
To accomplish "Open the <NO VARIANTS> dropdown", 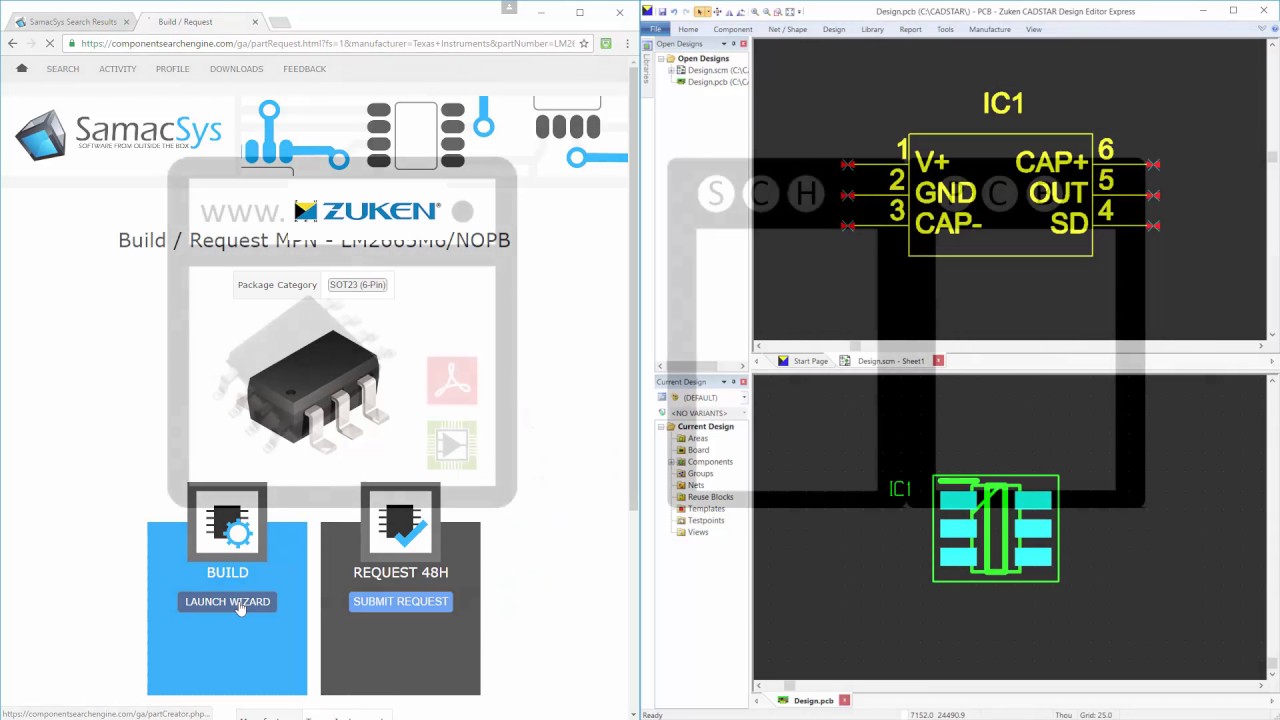I will (x=743, y=413).
